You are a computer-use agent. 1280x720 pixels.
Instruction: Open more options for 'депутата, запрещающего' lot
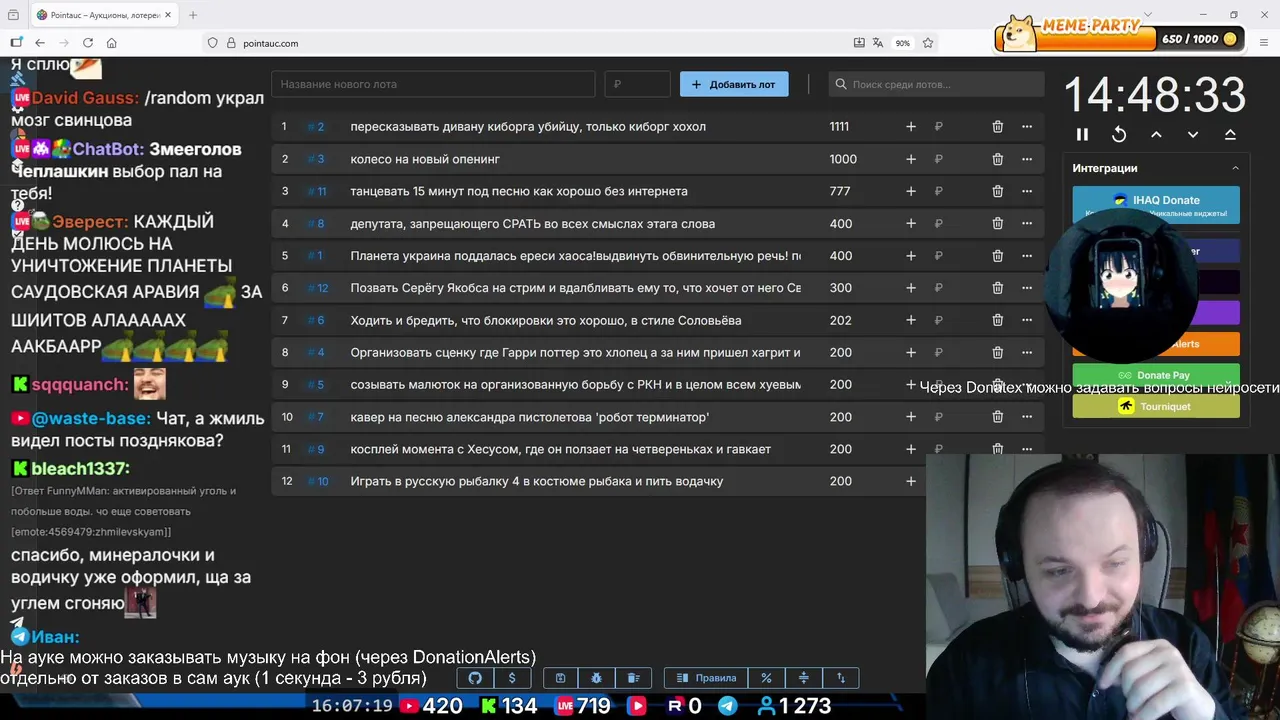(x=1026, y=224)
